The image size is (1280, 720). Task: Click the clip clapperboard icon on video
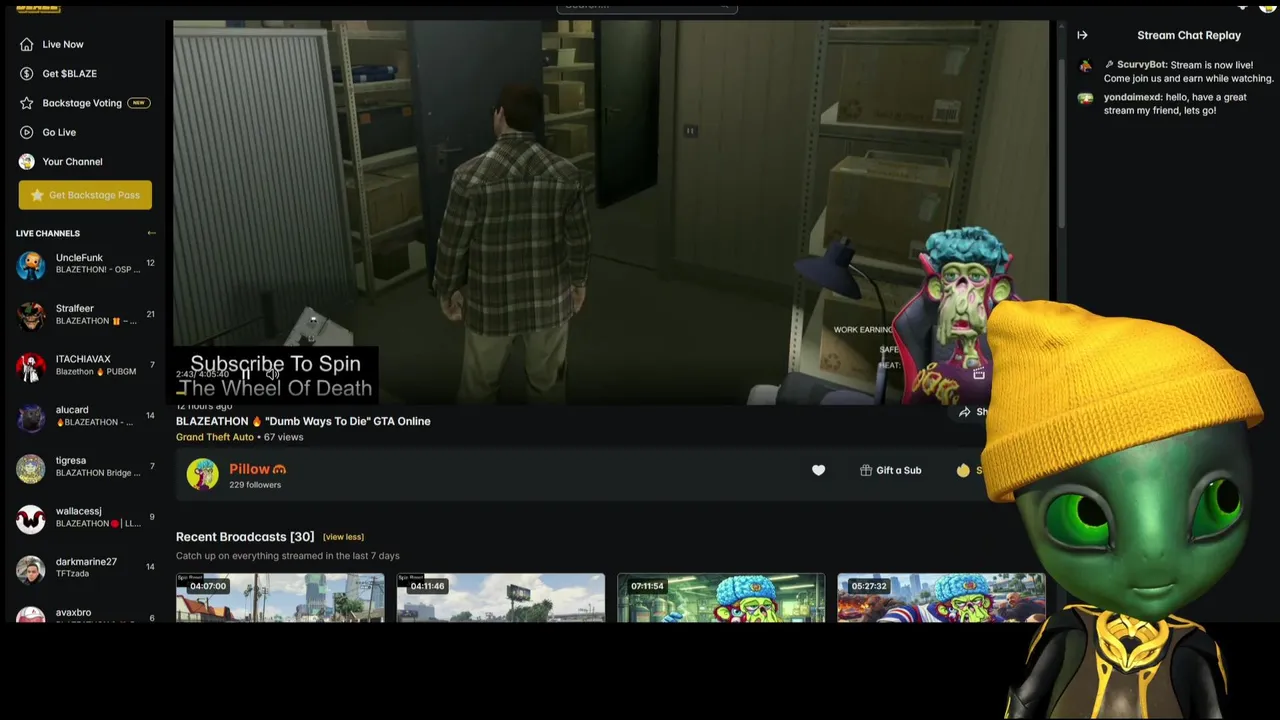[x=979, y=374]
